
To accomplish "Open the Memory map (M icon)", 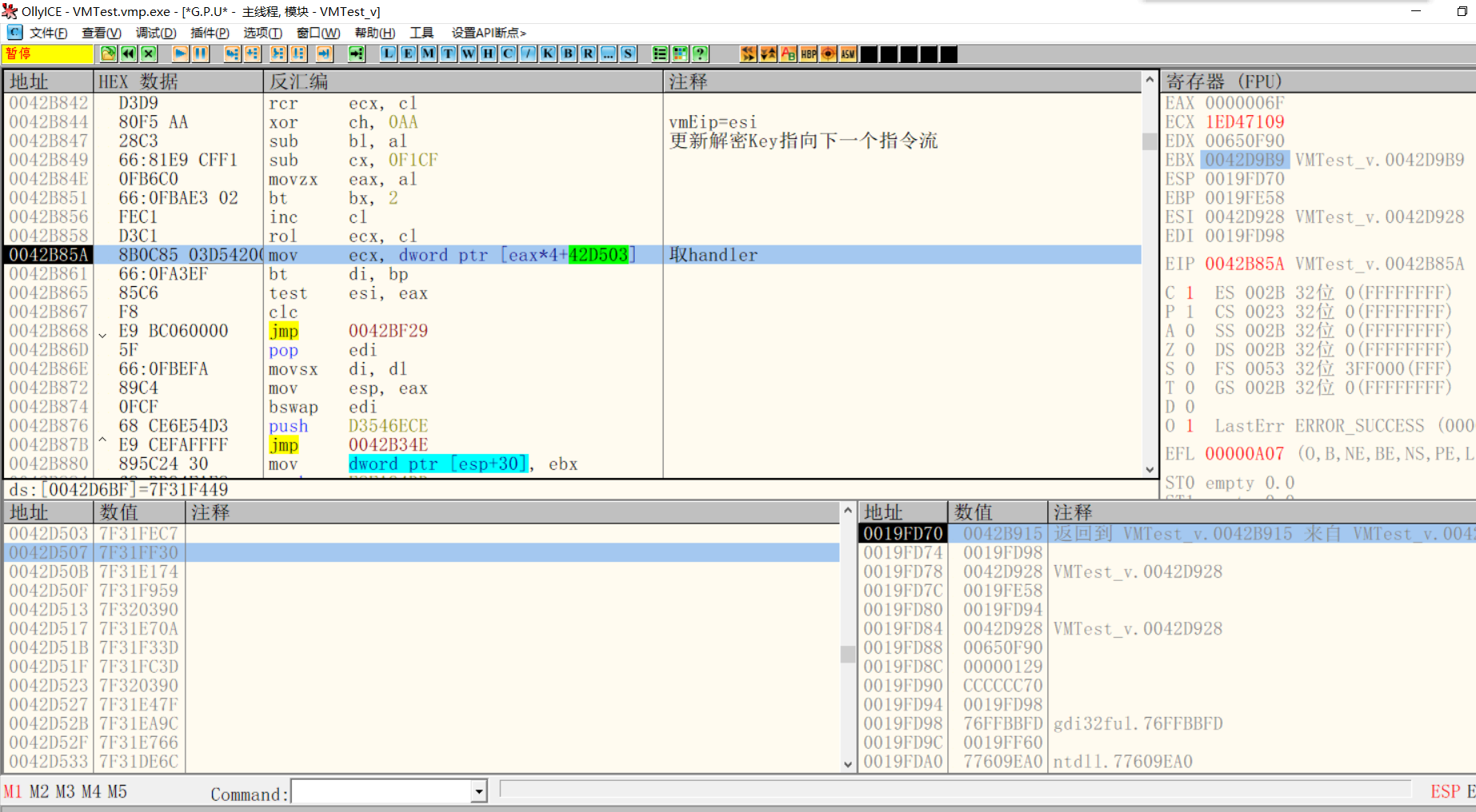I will (x=427, y=54).
